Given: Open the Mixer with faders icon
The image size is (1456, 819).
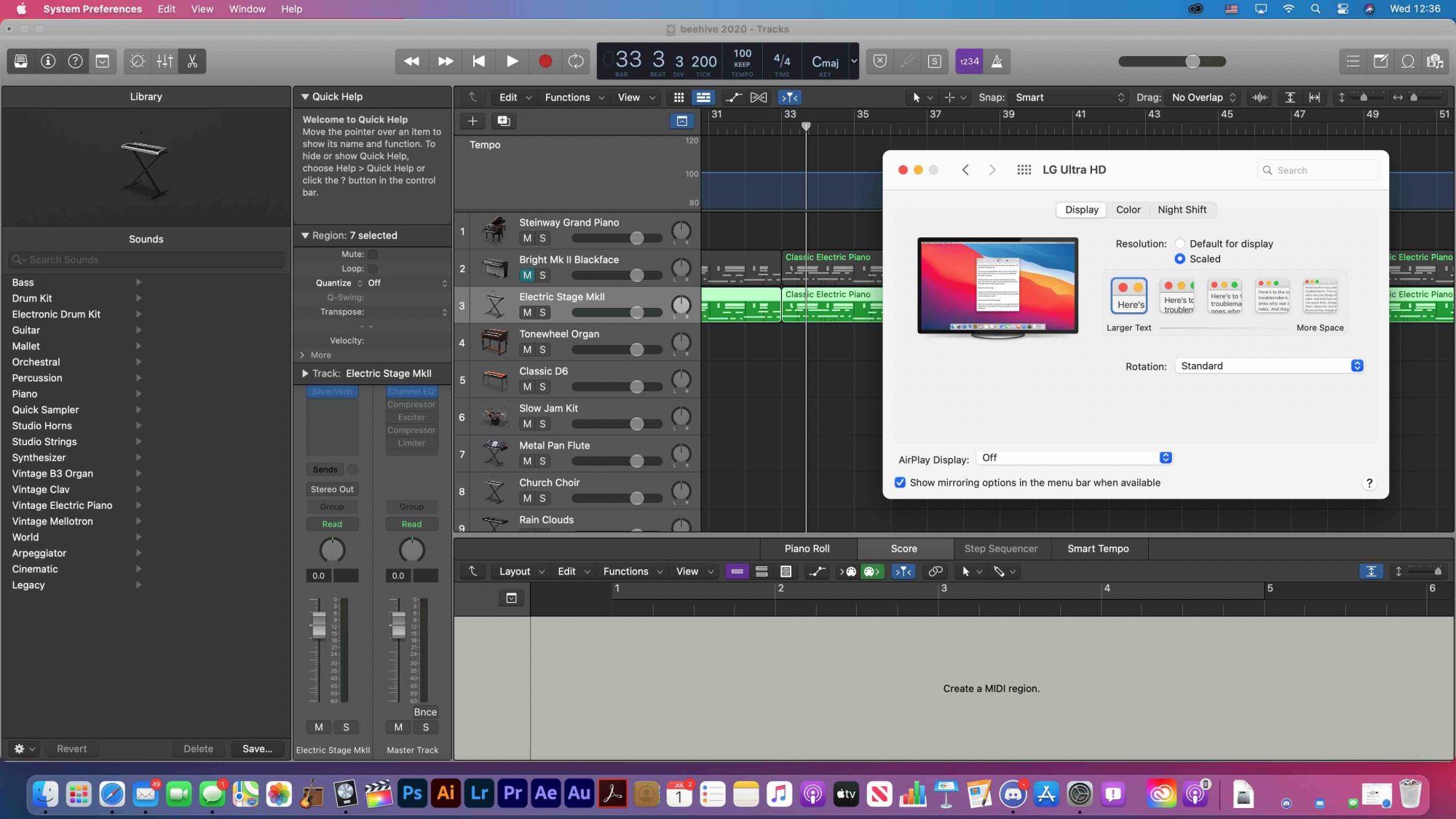Looking at the screenshot, I should (165, 61).
